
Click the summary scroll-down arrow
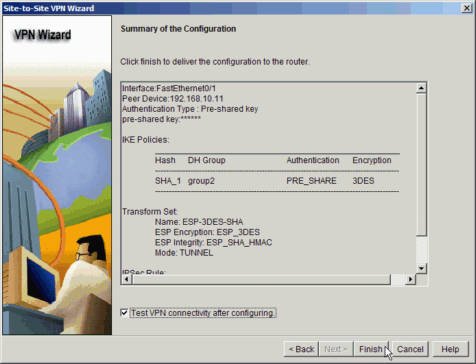coord(421,268)
